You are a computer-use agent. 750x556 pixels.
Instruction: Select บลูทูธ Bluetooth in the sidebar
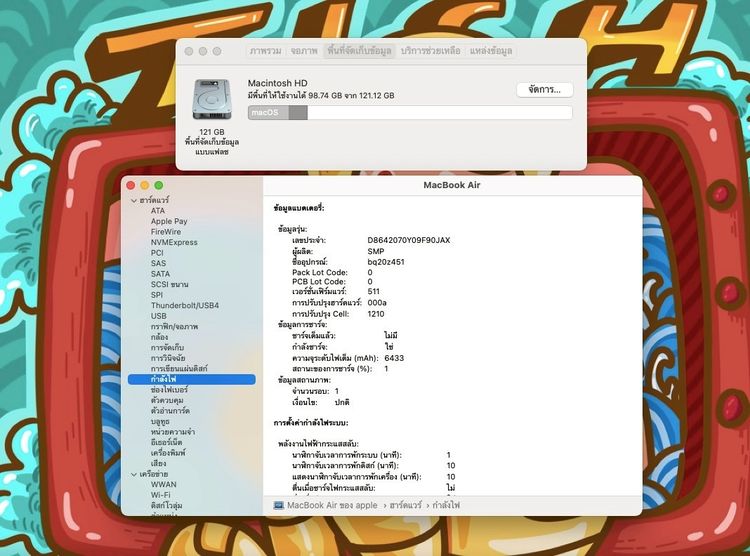(x=160, y=421)
